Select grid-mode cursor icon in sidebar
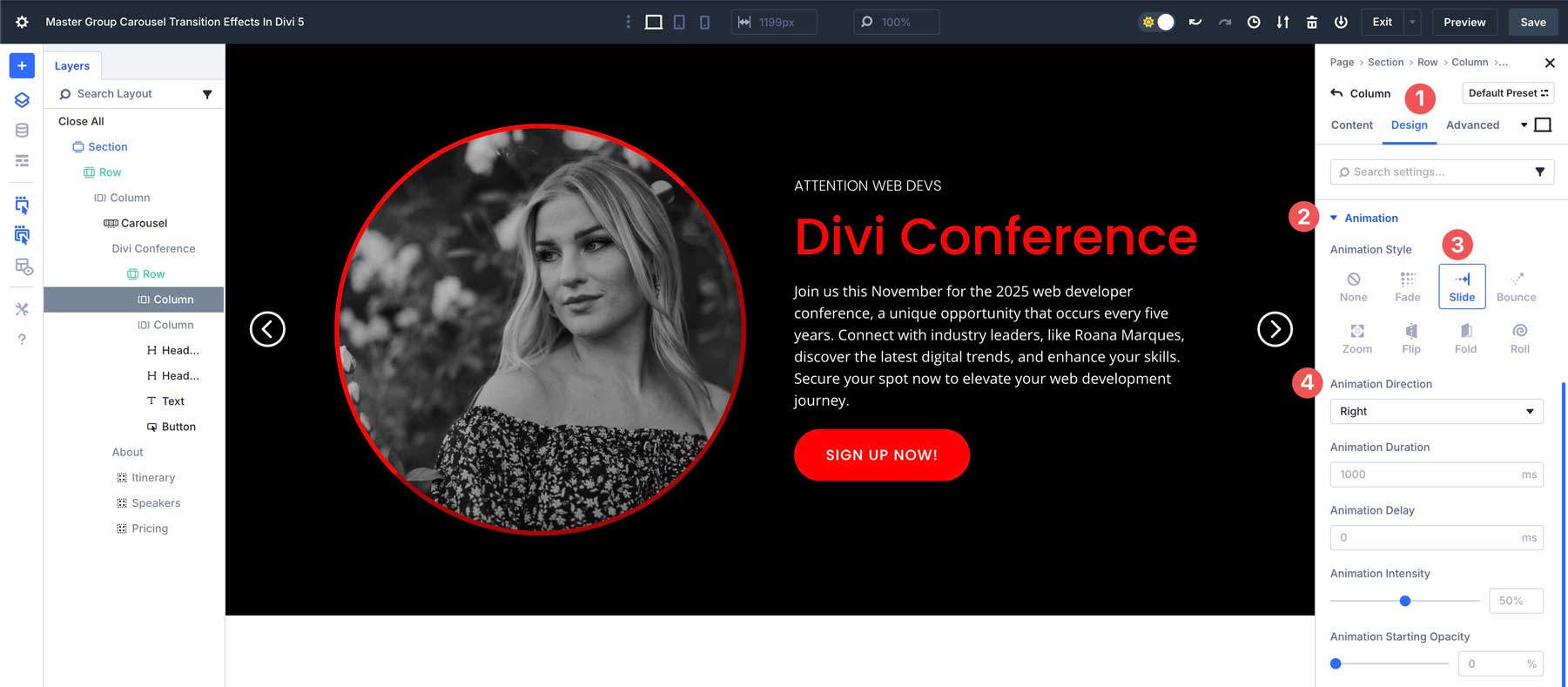 pos(22,235)
